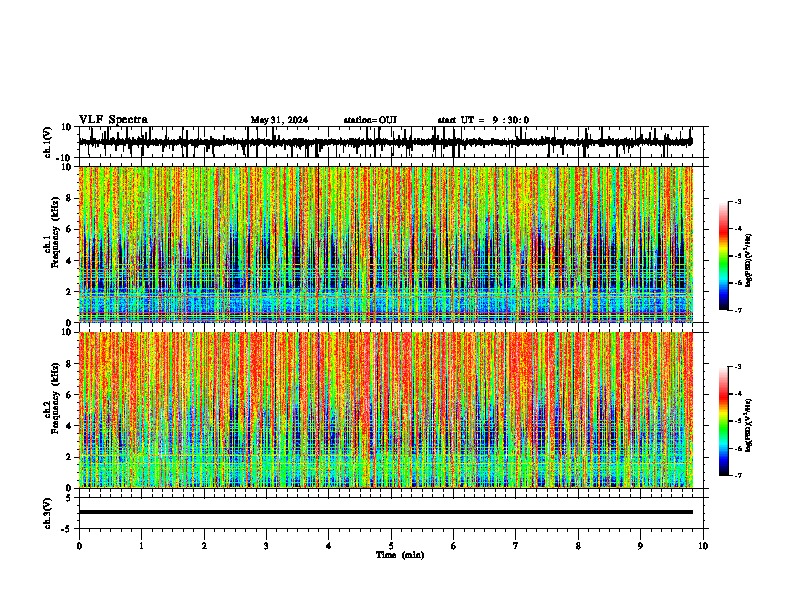Click the ch.1 spectrogram color scale bar
This screenshot has width=792, height=612.
724,256
